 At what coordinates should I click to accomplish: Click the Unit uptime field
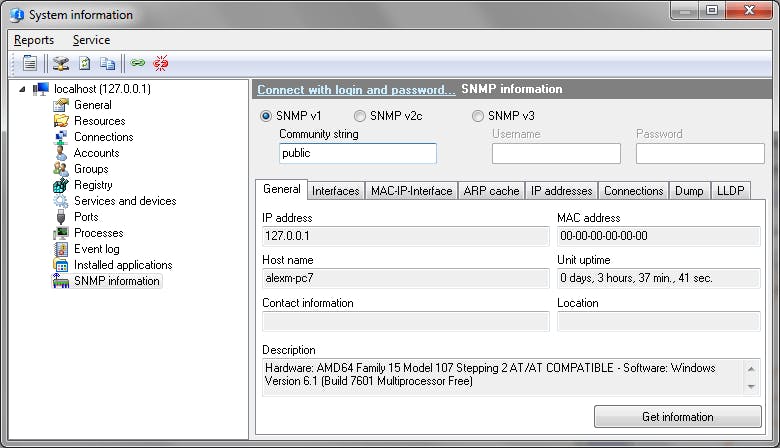[x=659, y=278]
